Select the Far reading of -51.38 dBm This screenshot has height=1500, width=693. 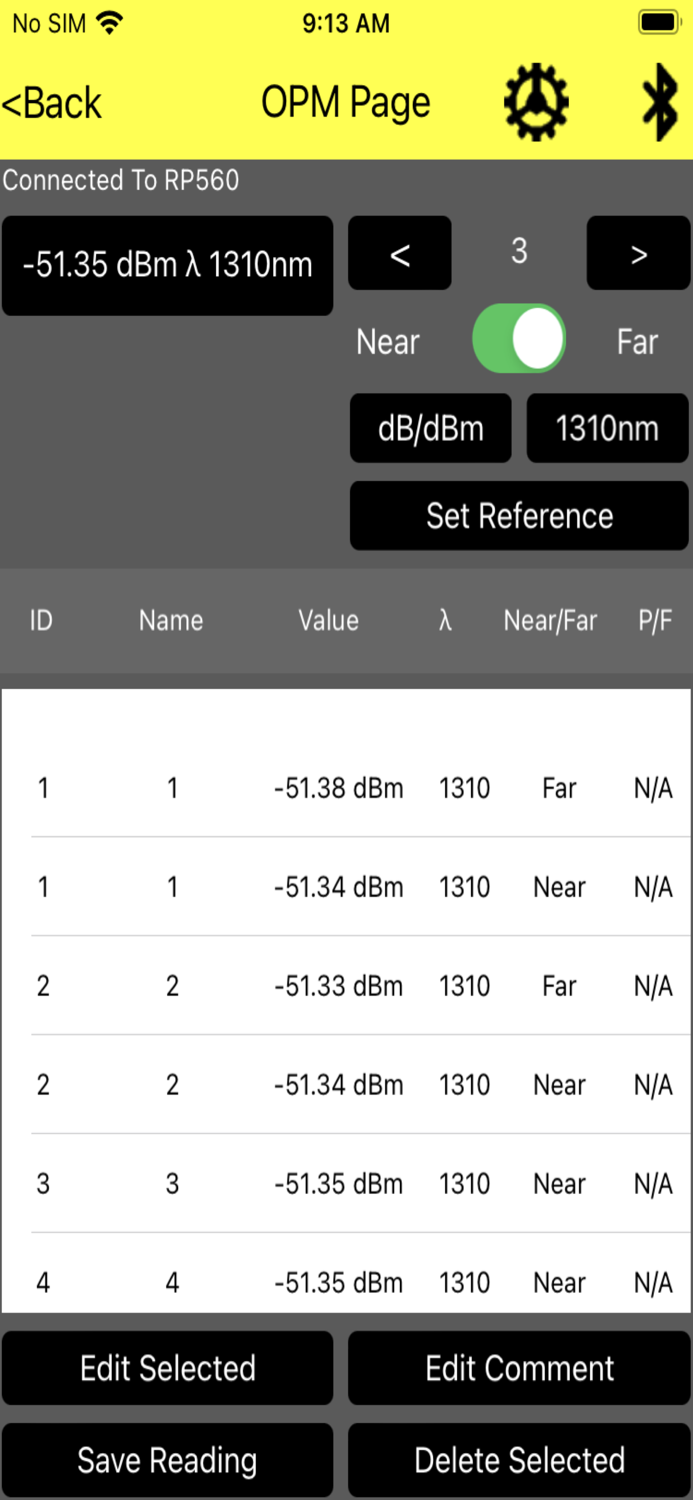point(346,788)
